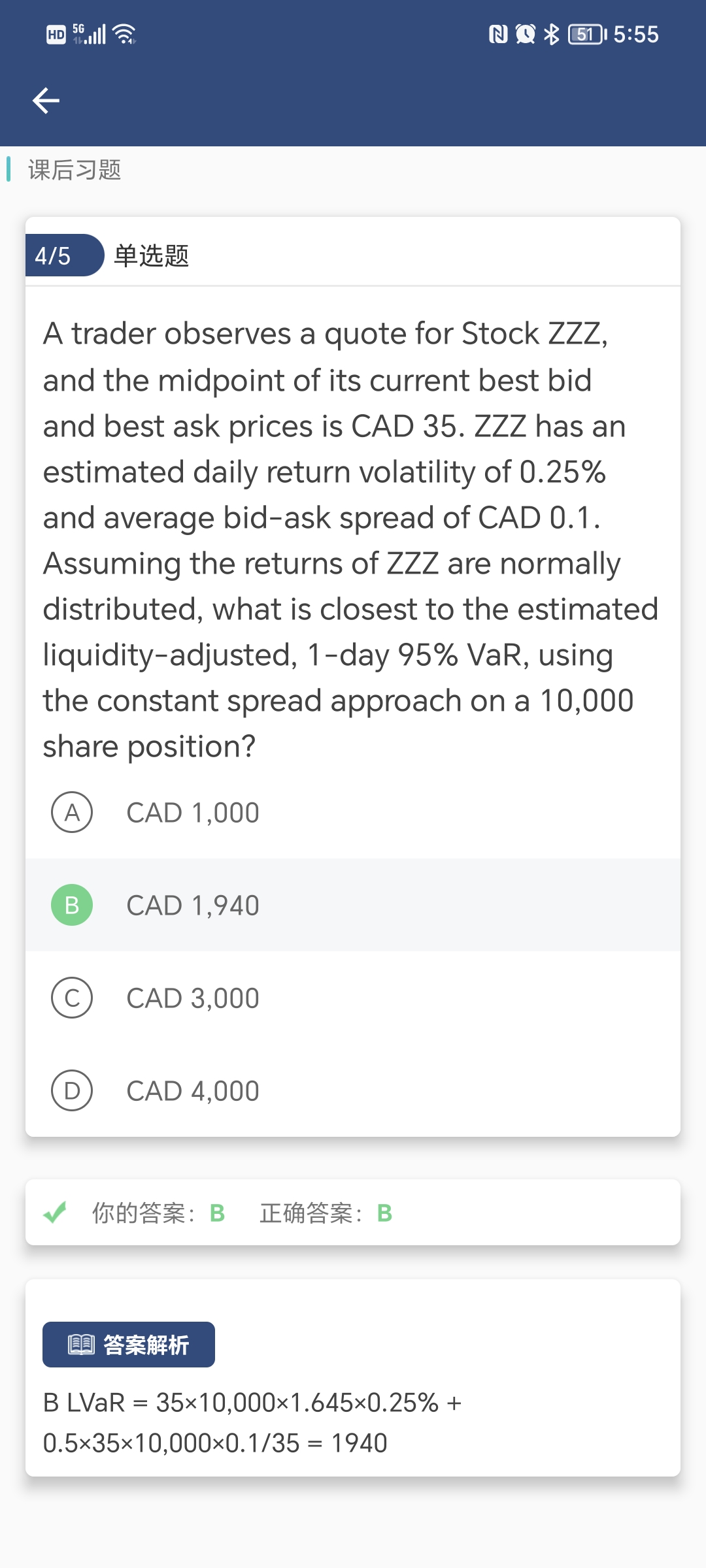
Task: Choose the CAD 4,000 answer text
Action: click(193, 1092)
